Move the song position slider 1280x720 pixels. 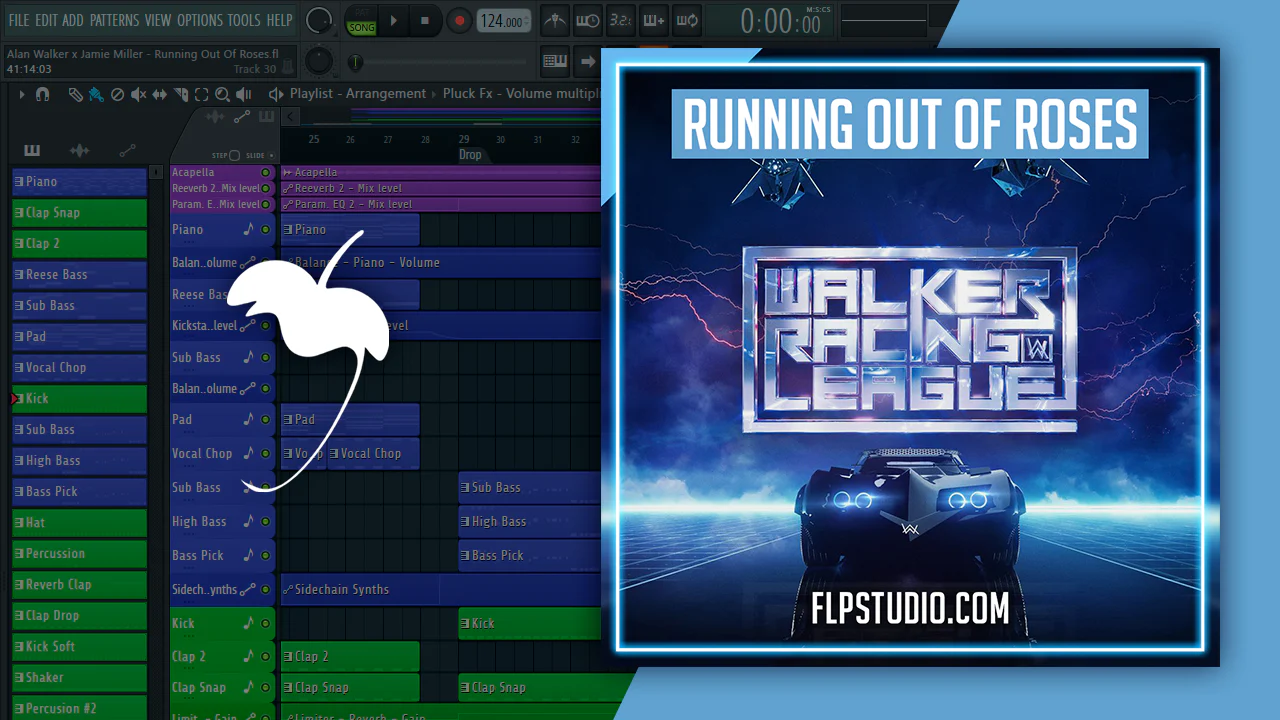pos(355,62)
